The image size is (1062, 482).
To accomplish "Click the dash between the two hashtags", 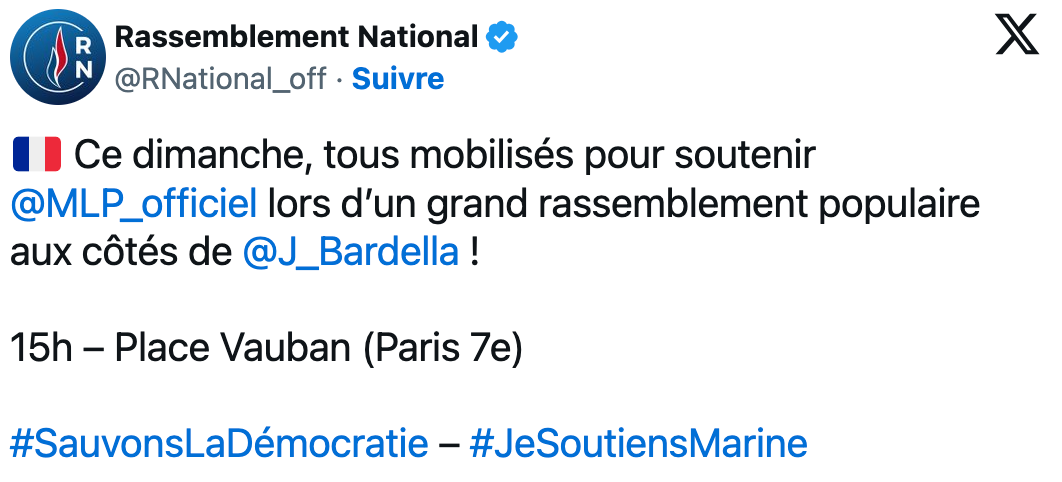I will [x=448, y=445].
